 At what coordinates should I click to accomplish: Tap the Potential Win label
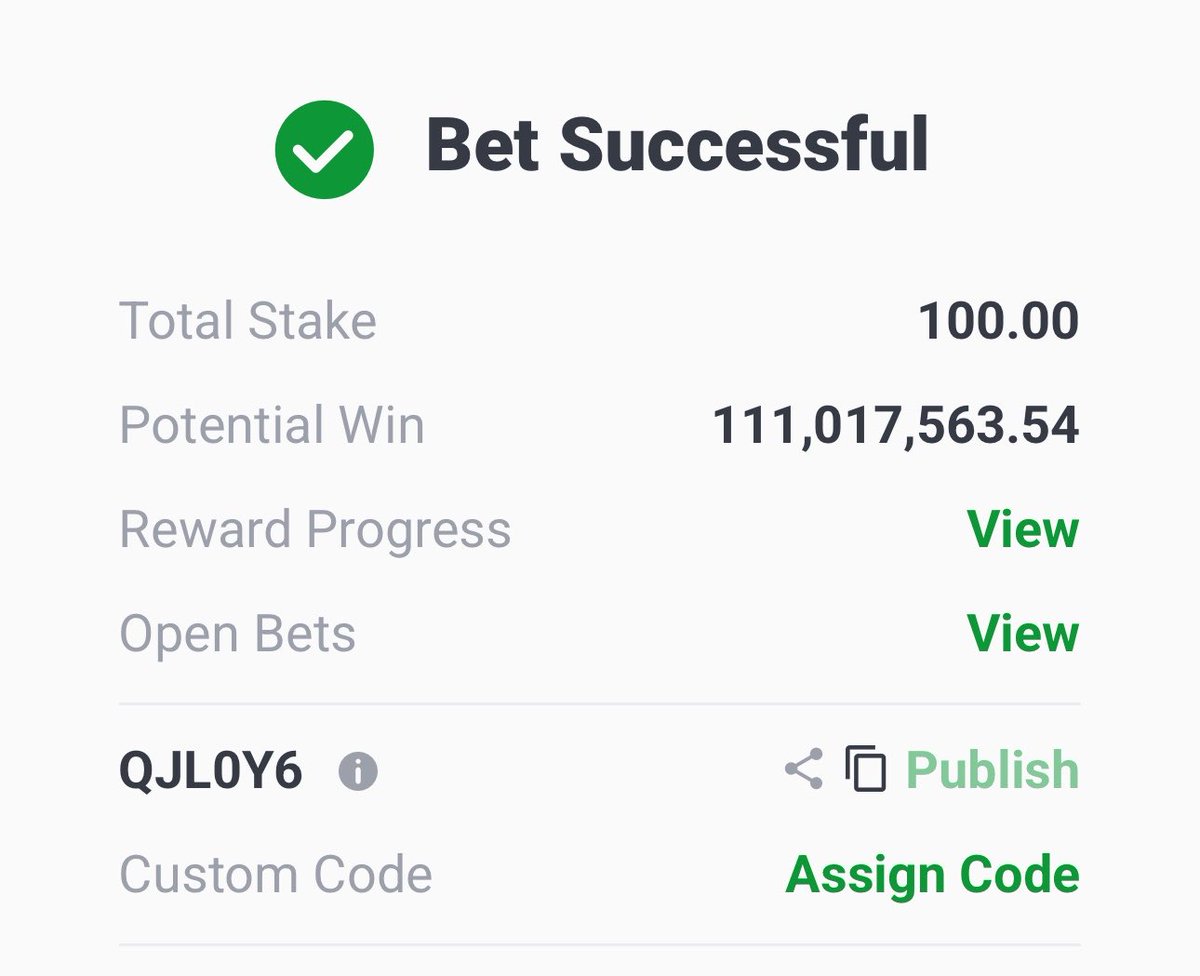tap(272, 425)
